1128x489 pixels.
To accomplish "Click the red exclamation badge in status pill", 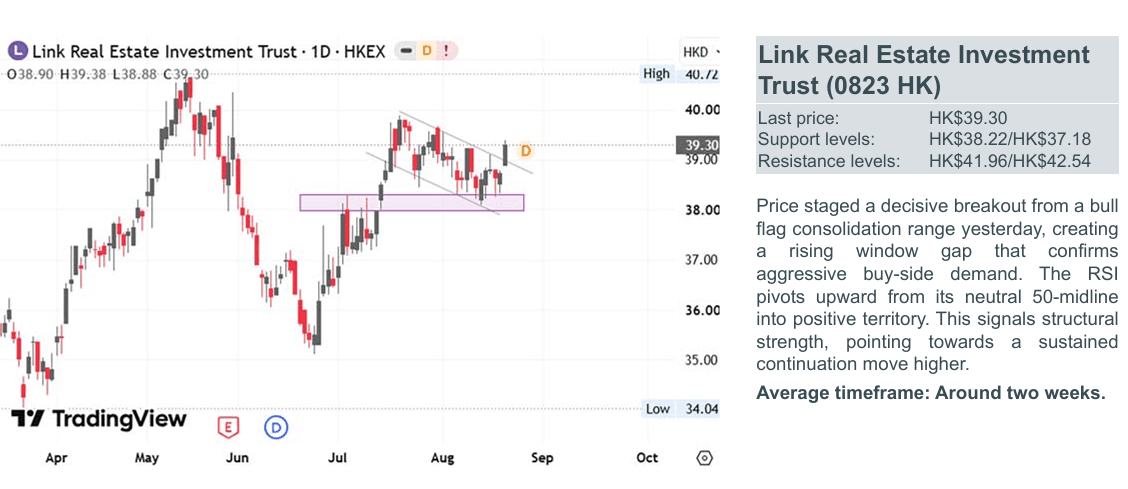I will (446, 52).
